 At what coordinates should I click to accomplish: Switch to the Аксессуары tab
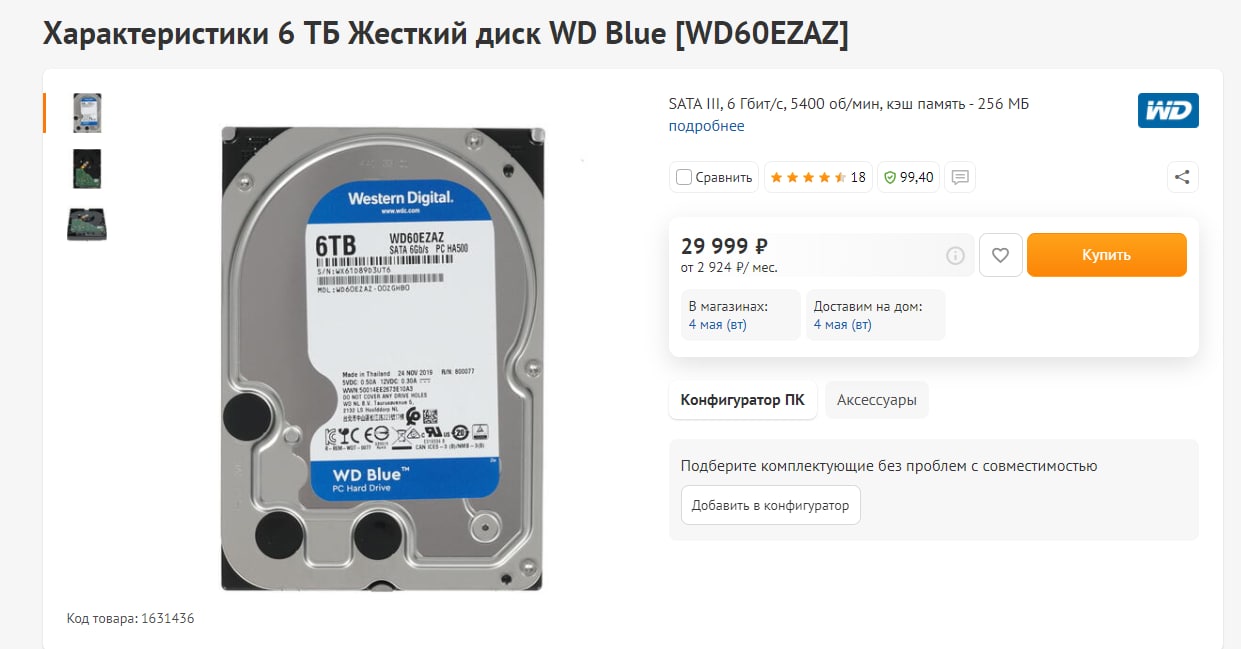point(877,400)
